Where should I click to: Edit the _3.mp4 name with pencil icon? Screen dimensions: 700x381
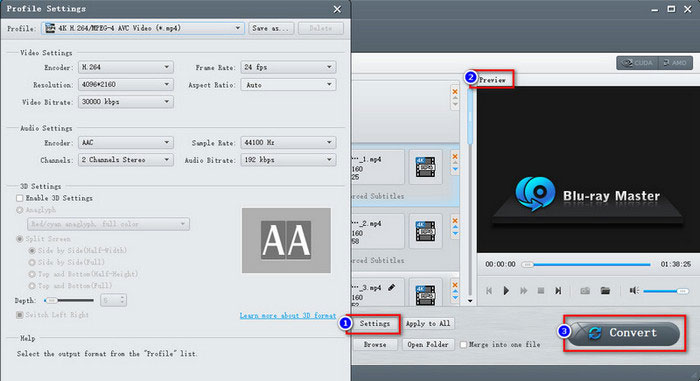pyautogui.click(x=392, y=288)
